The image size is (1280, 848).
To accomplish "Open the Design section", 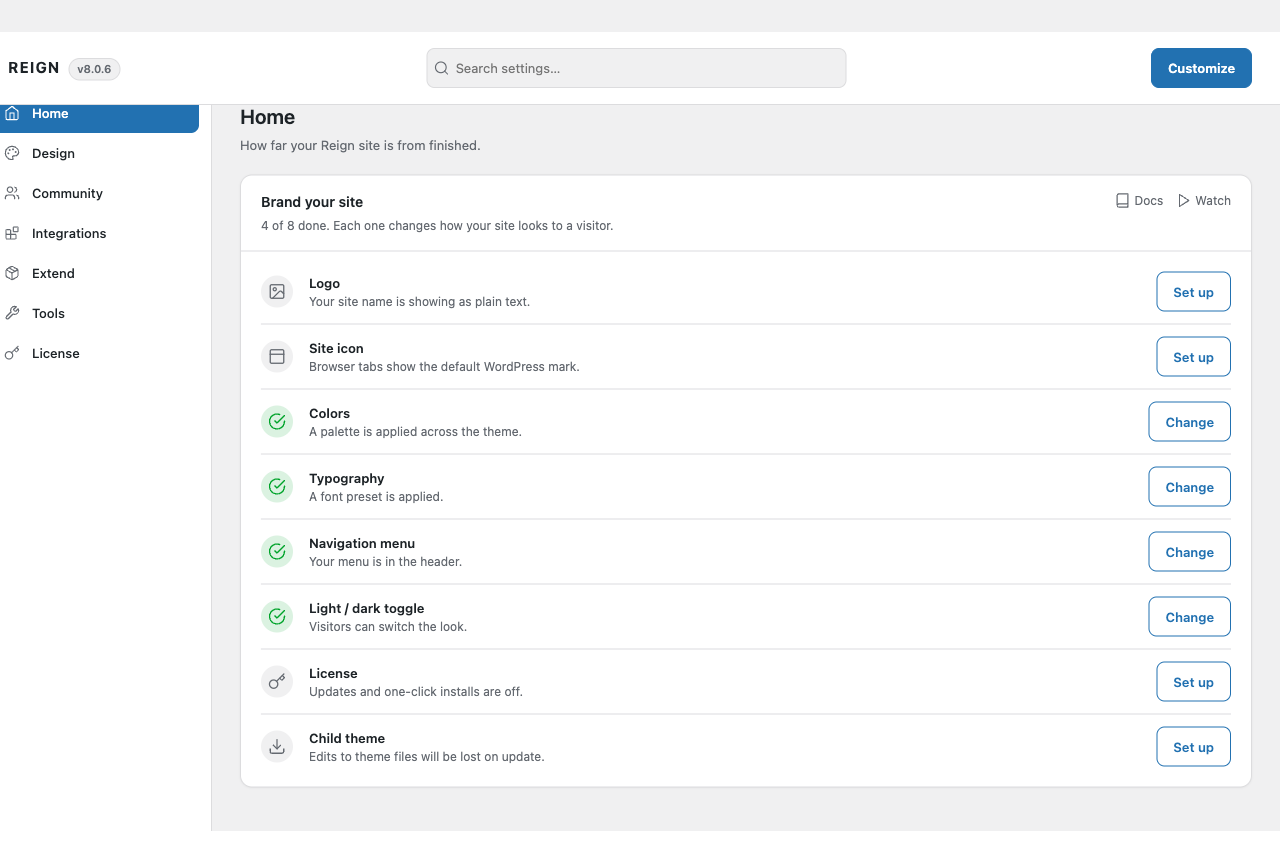I will tap(99, 153).
